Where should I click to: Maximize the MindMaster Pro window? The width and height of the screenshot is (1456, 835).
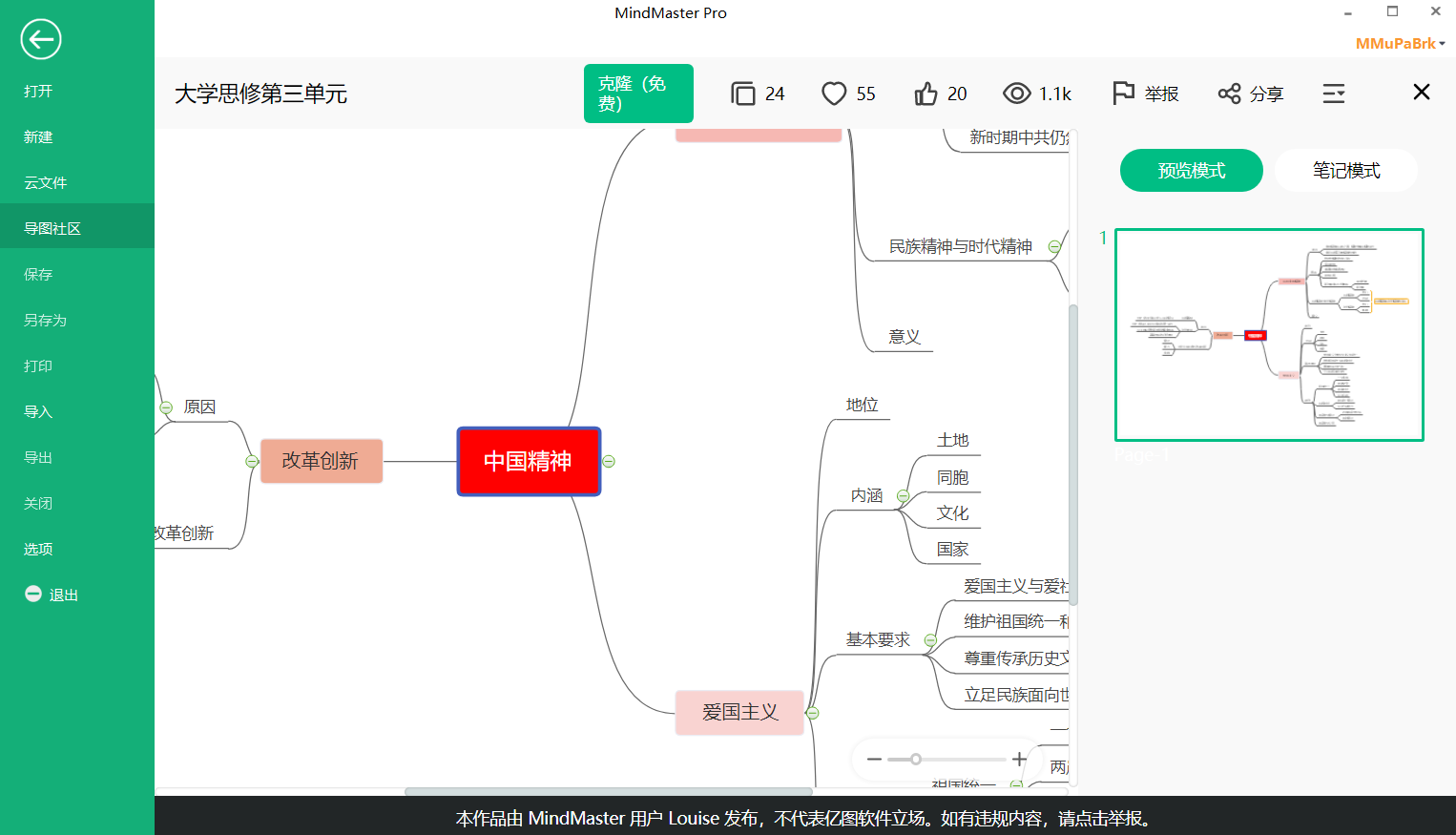[x=1392, y=11]
